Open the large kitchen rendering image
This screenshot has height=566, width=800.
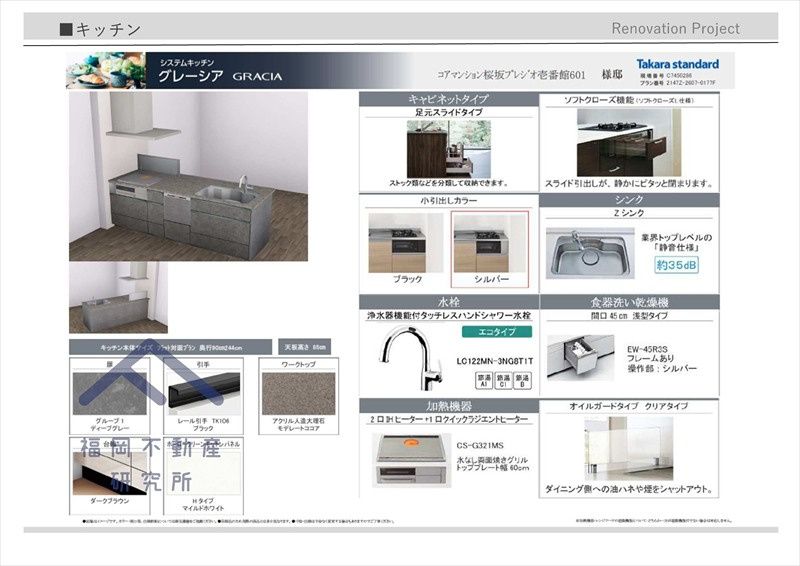188,177
